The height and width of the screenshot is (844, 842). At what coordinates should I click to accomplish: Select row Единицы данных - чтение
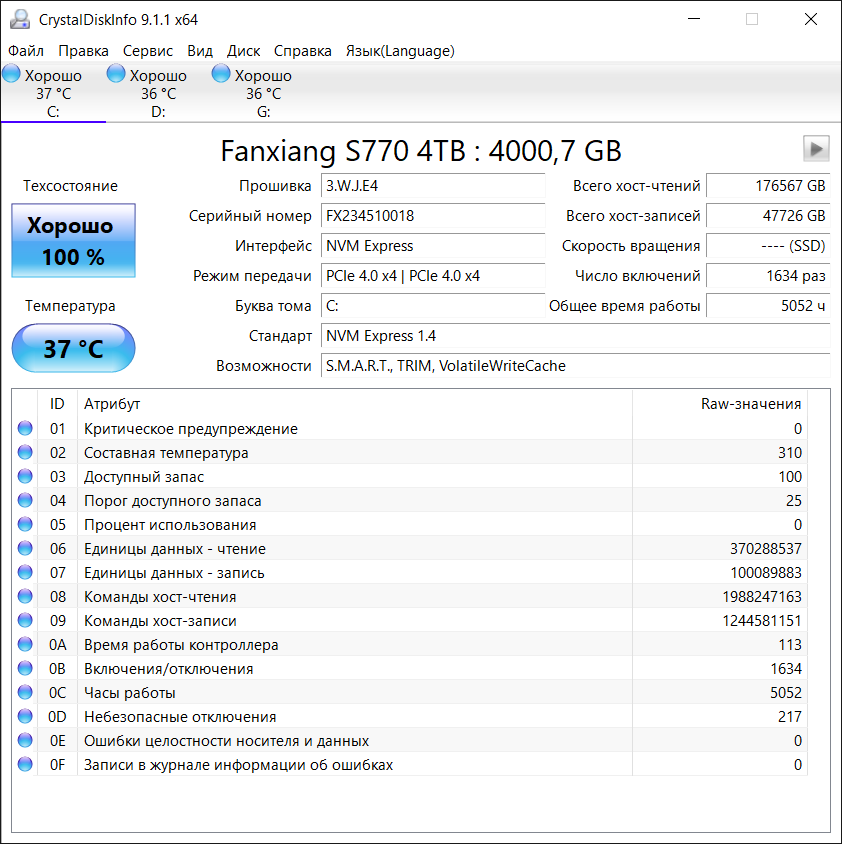point(410,549)
